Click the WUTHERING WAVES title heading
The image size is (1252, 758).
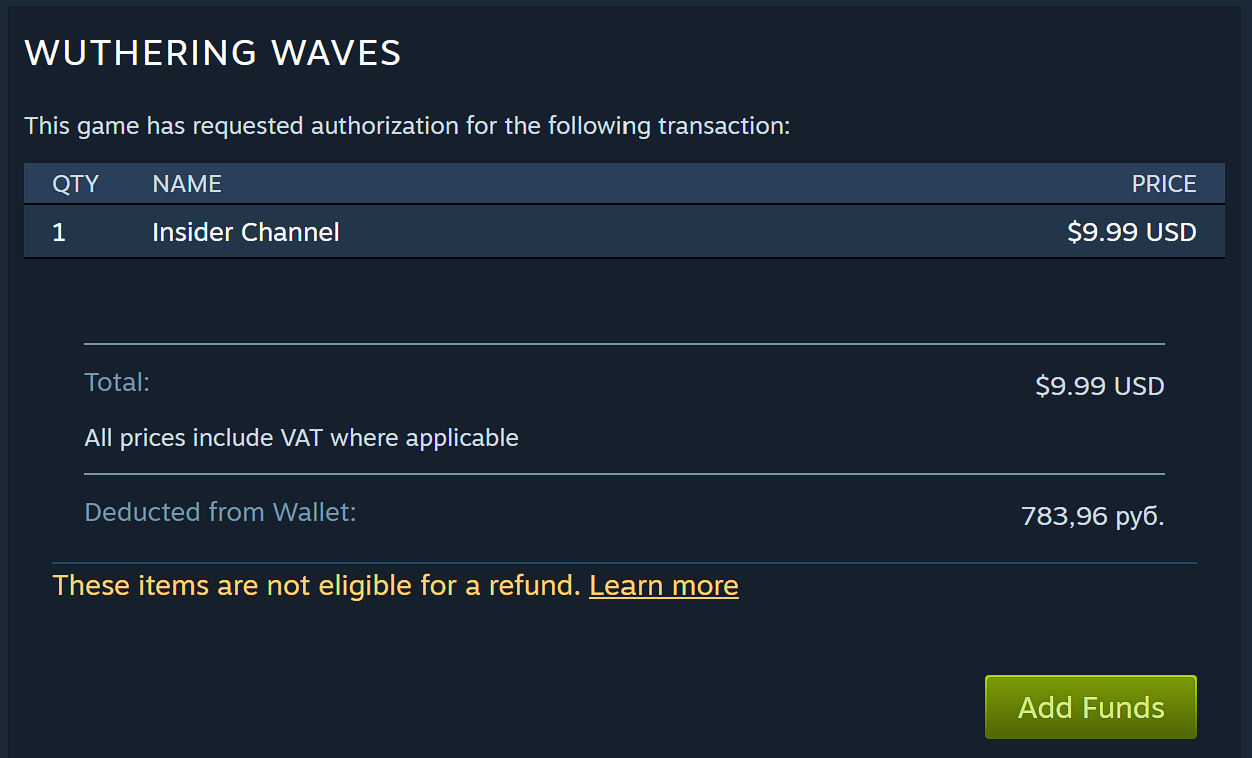pyautogui.click(x=212, y=53)
